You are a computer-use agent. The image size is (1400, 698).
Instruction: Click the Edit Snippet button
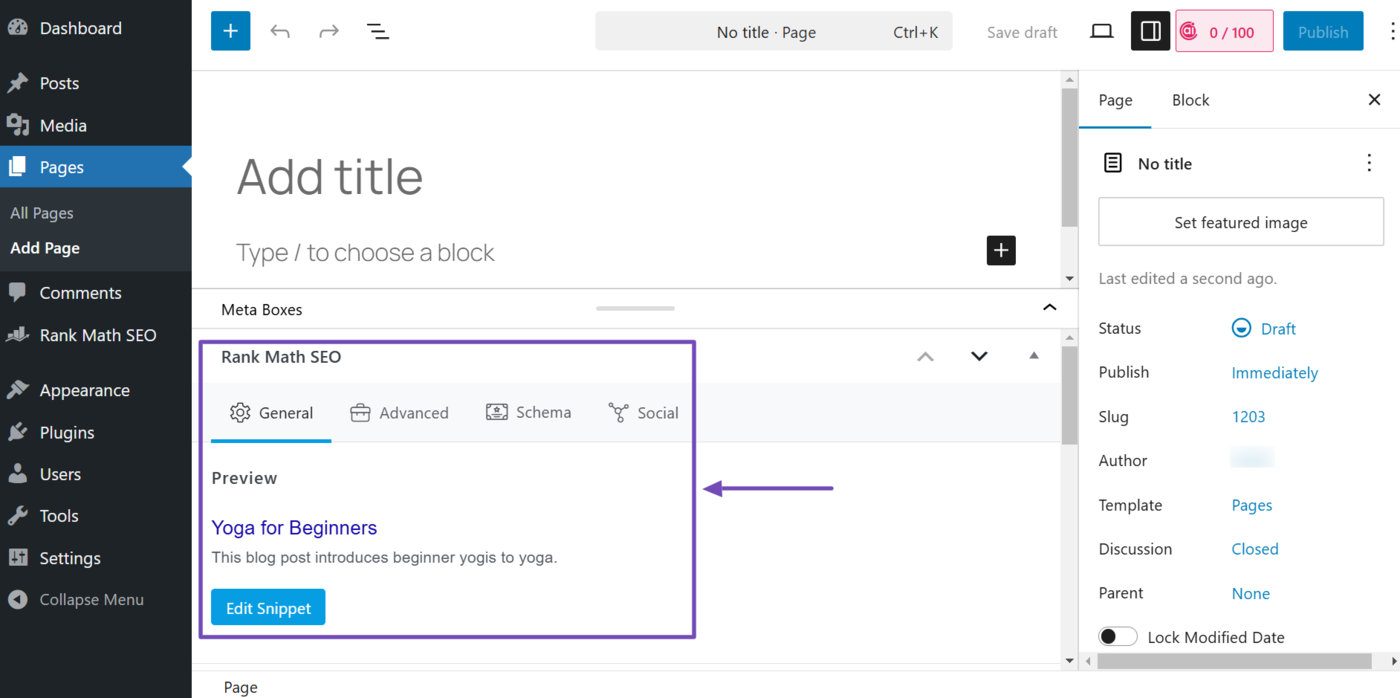pos(267,606)
